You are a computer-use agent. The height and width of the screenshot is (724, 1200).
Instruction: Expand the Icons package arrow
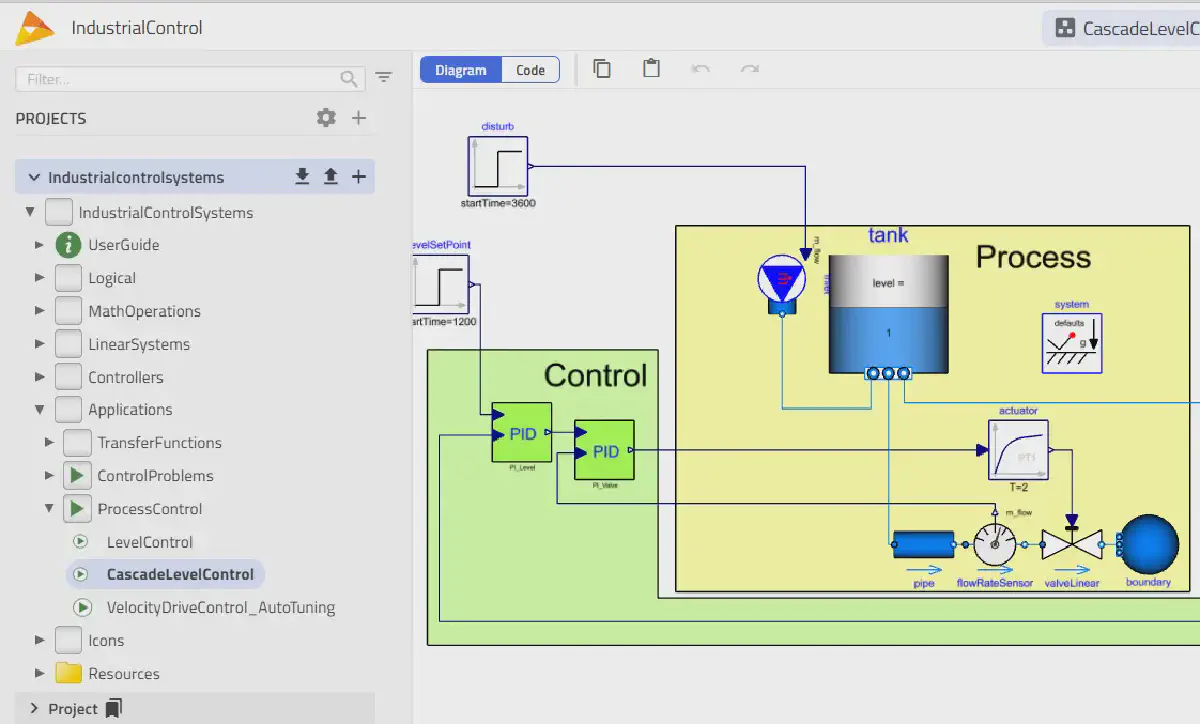click(x=39, y=640)
